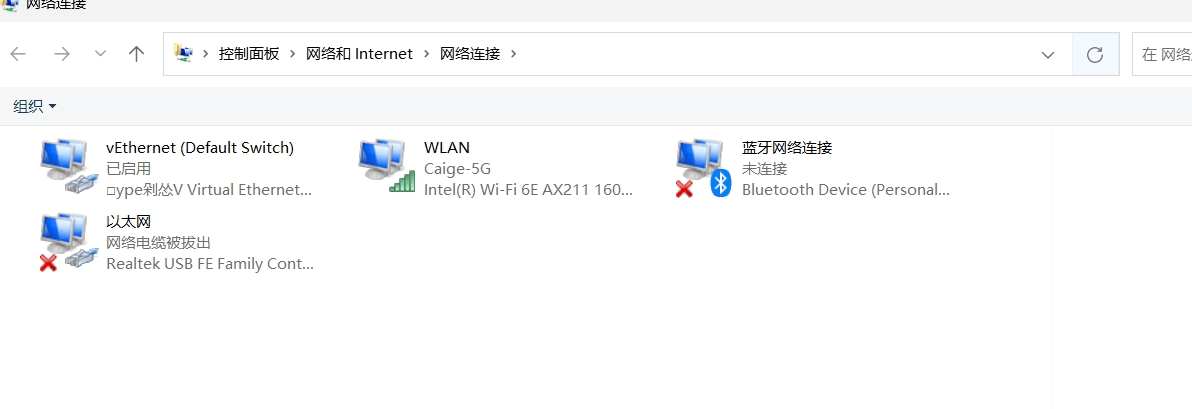Select the vEthernet (Default Switch) adapter icon
The image size is (1192, 409).
(69, 169)
